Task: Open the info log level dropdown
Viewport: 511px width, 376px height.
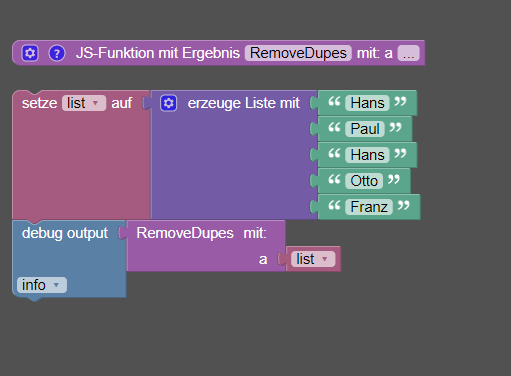Action: click(42, 285)
